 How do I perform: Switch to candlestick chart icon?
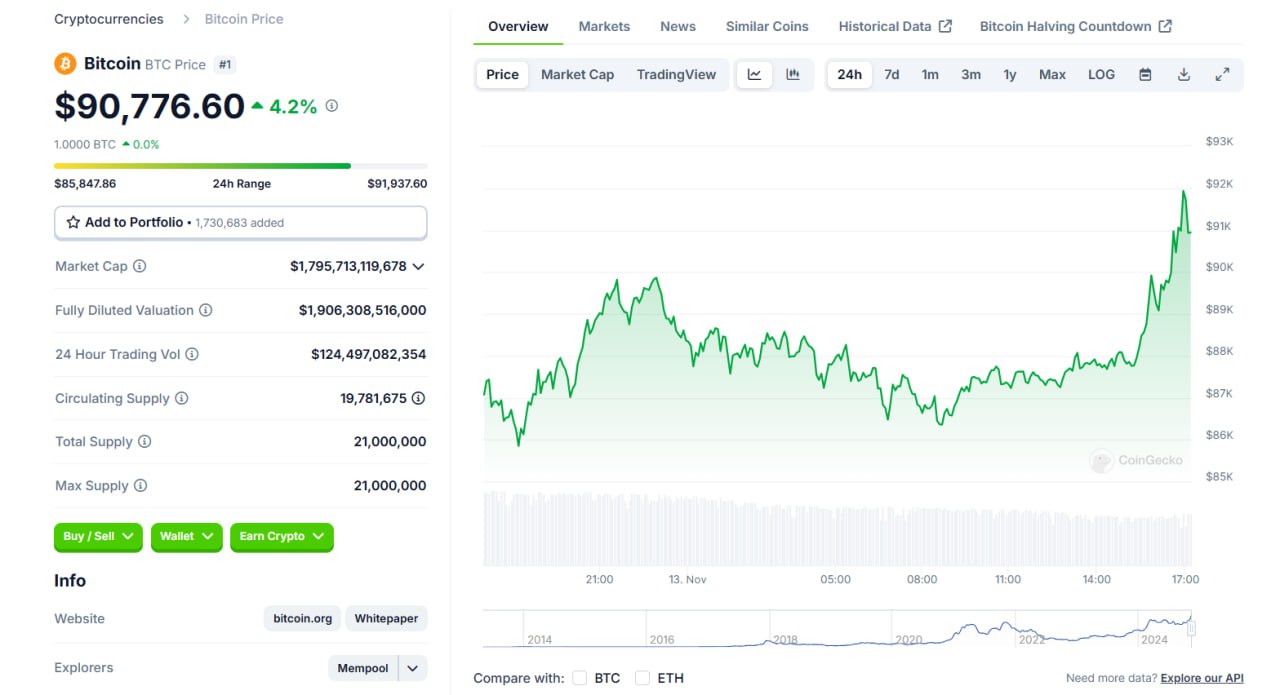pyautogui.click(x=793, y=75)
